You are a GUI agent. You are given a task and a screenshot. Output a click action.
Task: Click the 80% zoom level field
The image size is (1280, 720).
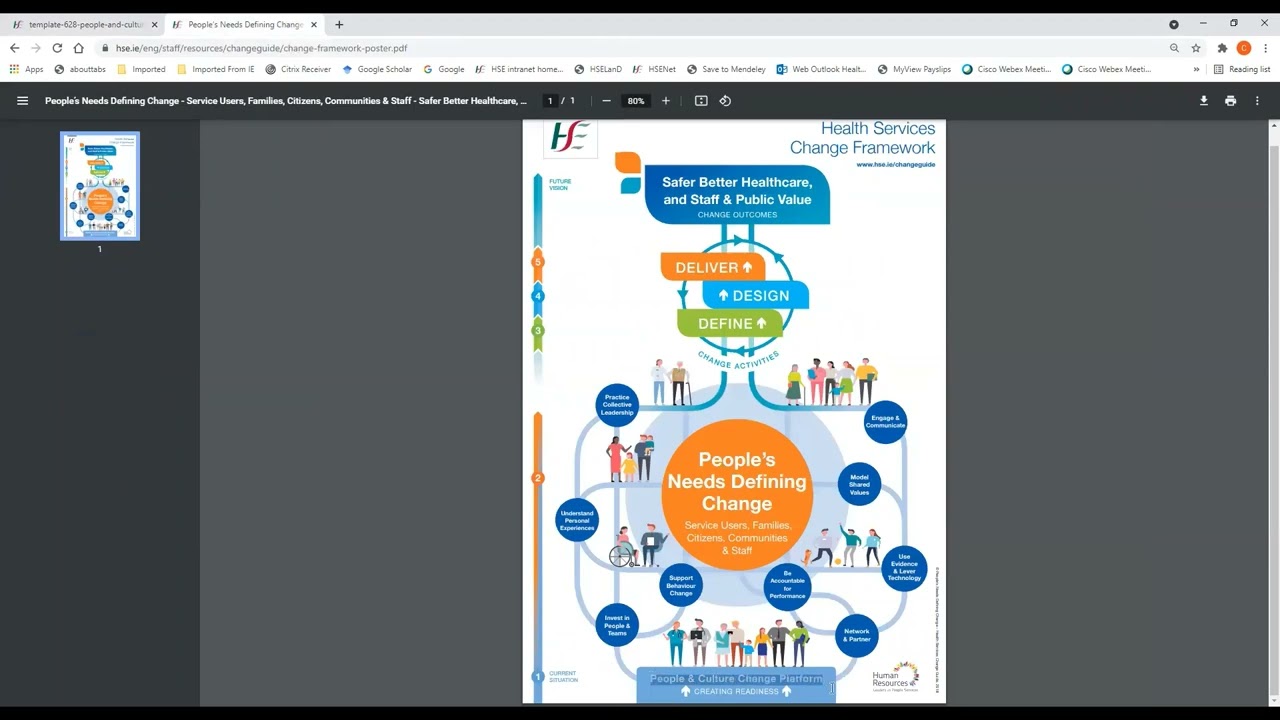(636, 101)
